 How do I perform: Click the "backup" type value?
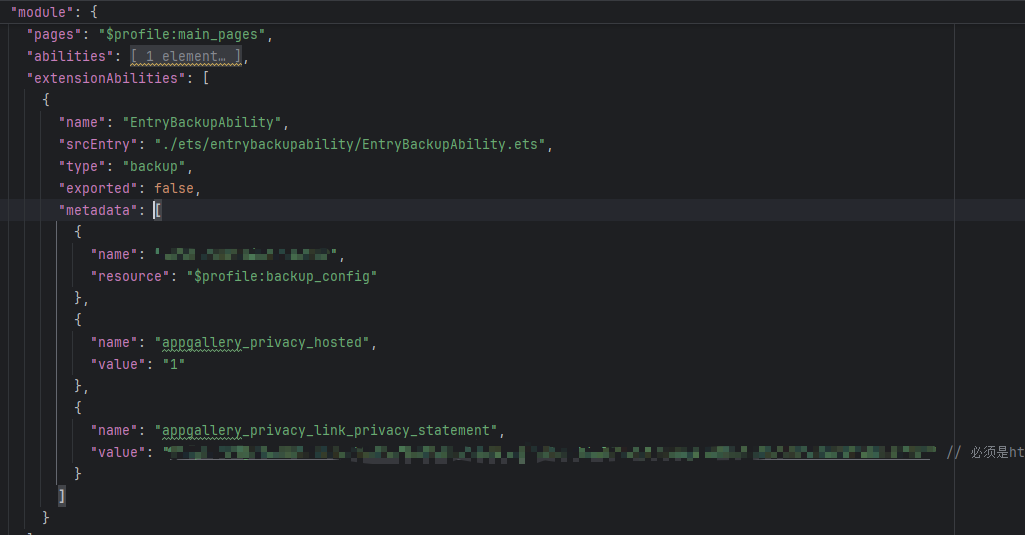point(153,166)
